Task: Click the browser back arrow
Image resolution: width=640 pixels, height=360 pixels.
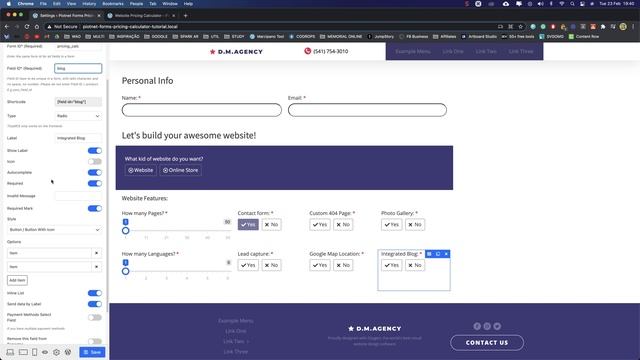Action: tap(7, 27)
